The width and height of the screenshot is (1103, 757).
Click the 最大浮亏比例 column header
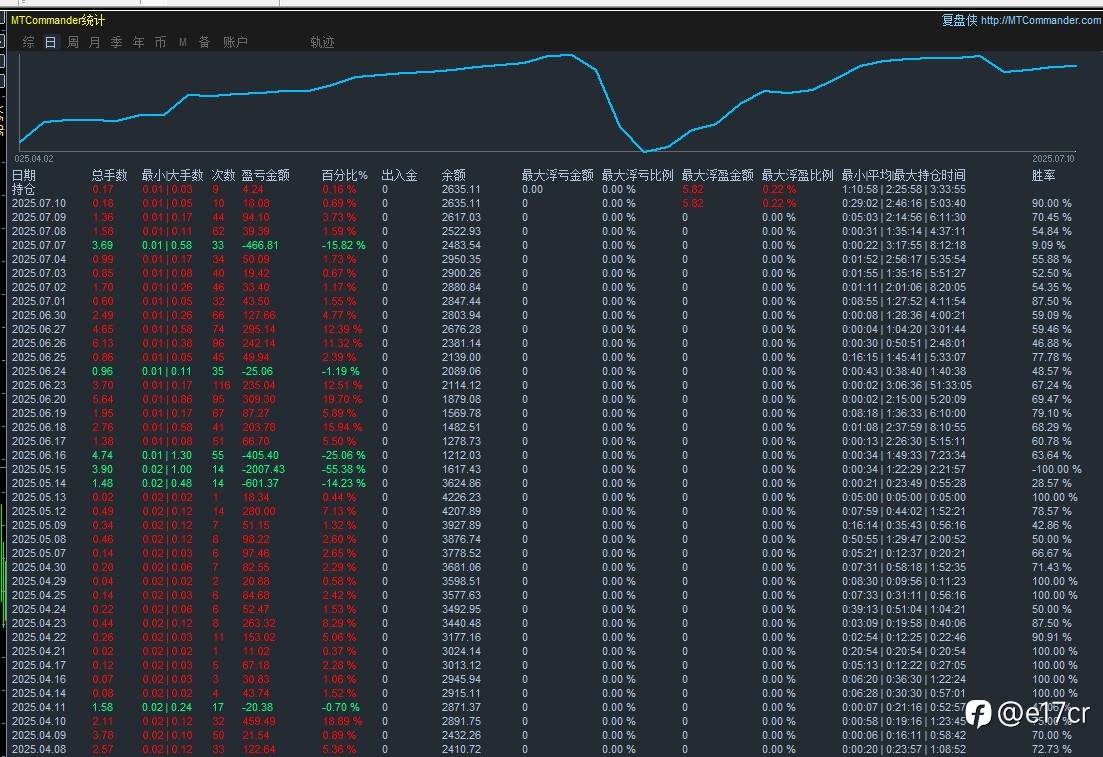pyautogui.click(x=637, y=175)
